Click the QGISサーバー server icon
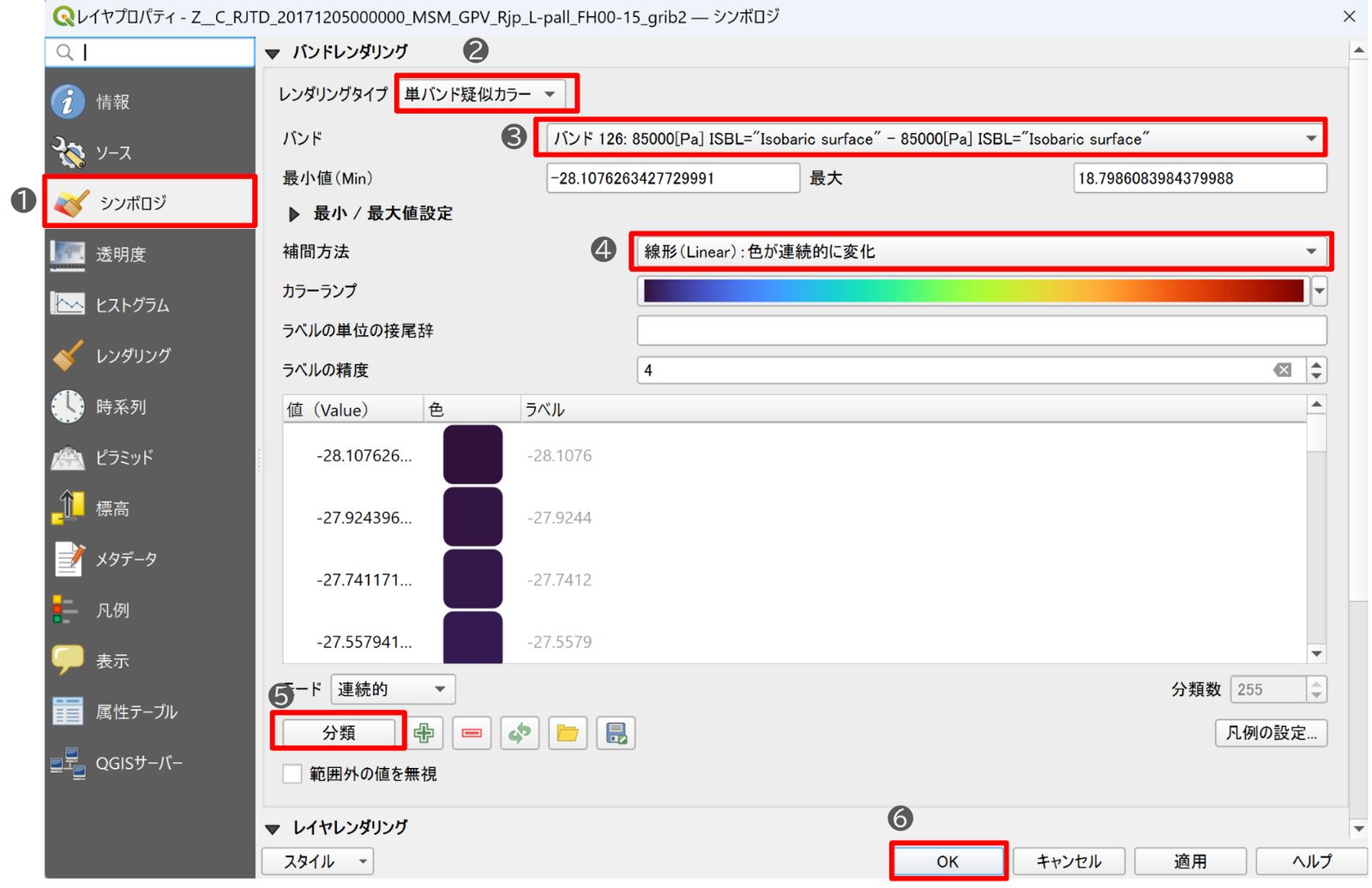1372x888 pixels. coord(68,763)
